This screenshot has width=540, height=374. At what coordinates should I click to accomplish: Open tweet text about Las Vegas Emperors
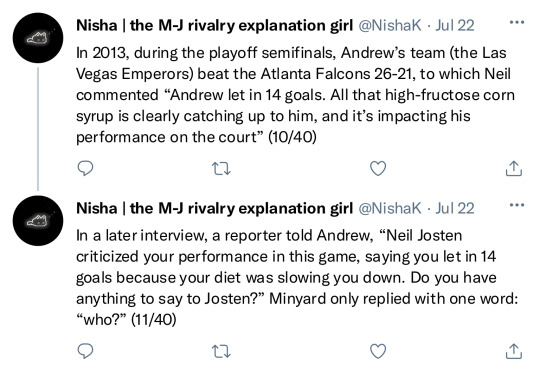point(295,95)
